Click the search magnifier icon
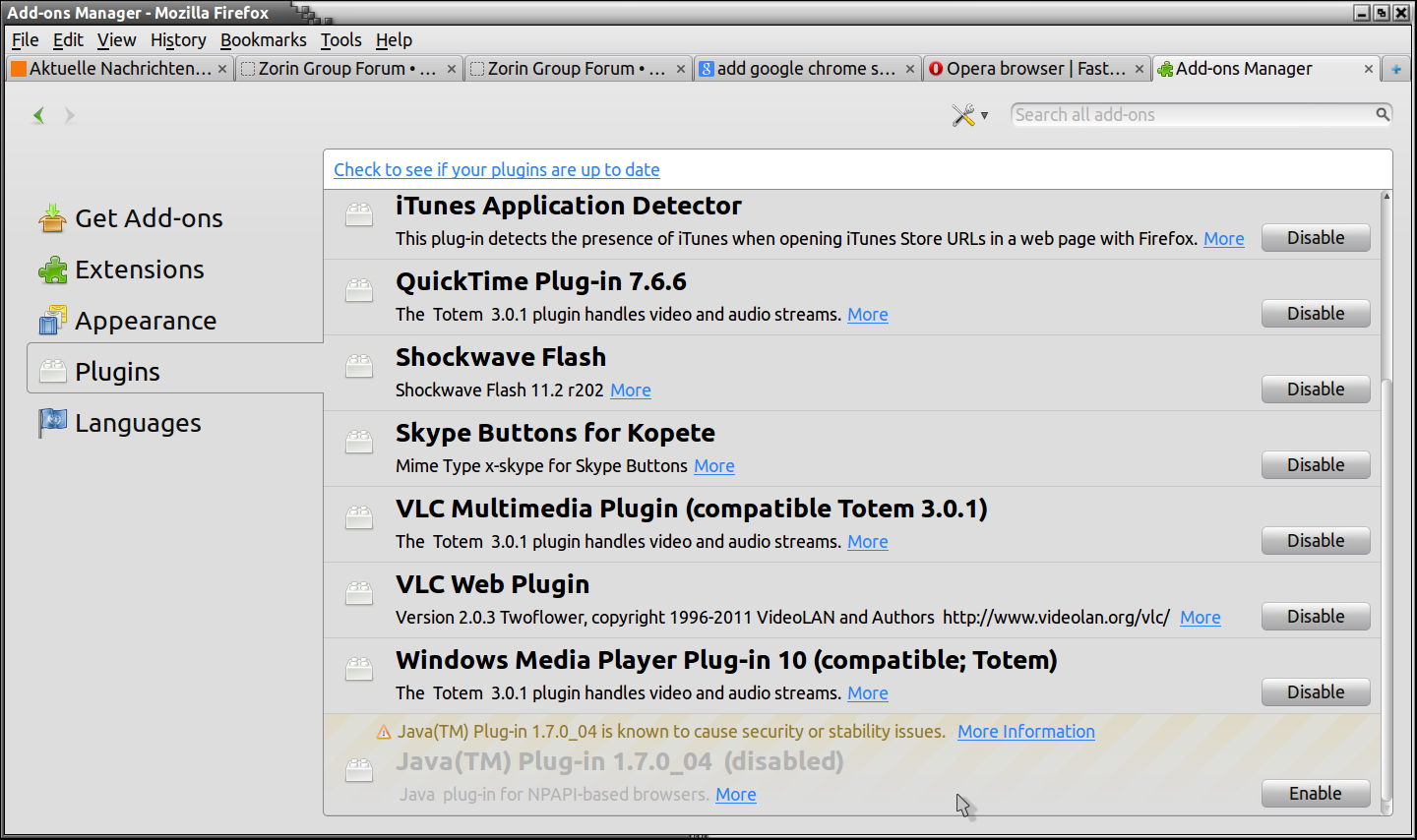Screen dimensions: 1417x840 [x=1382, y=115]
